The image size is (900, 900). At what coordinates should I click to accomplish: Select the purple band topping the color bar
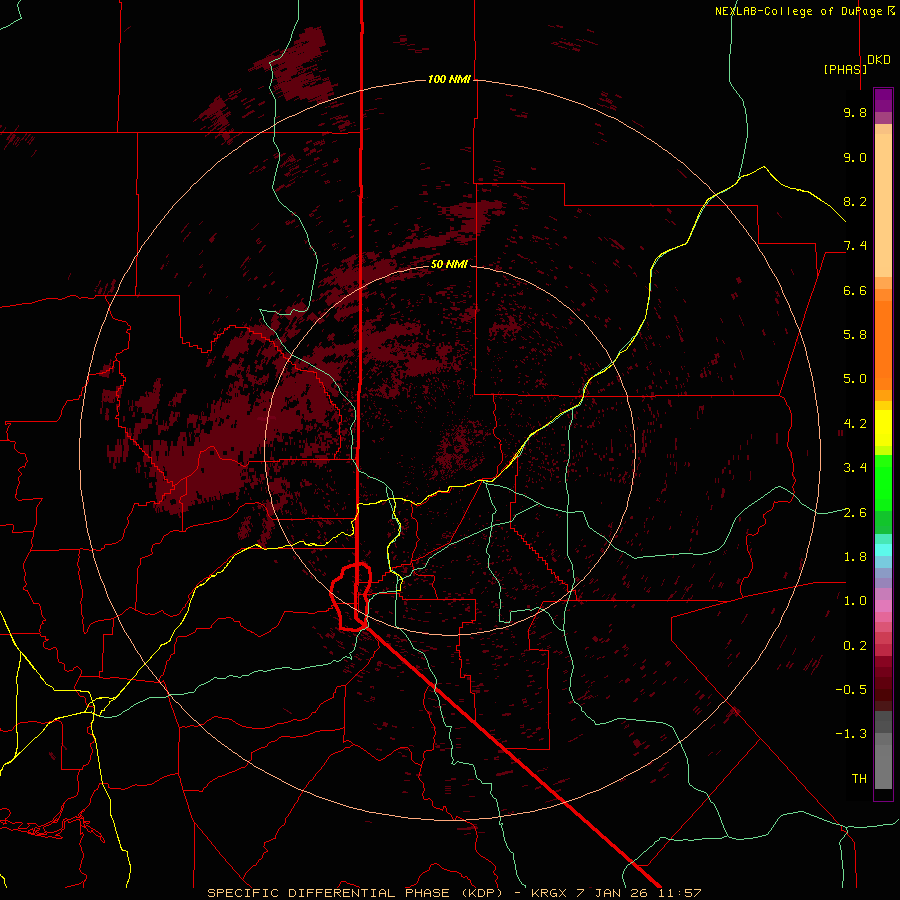883,101
